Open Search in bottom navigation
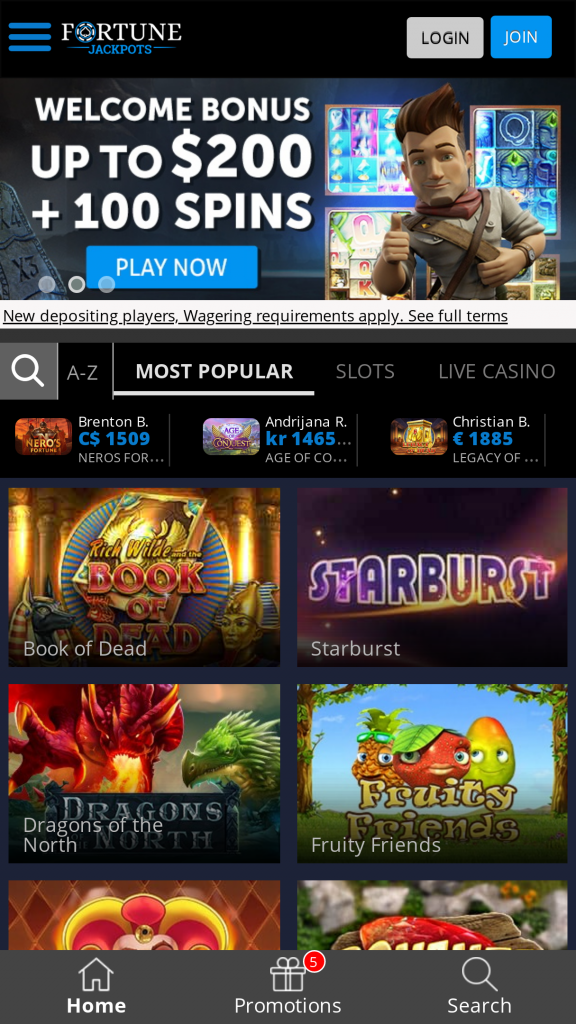Screen dimensions: 576x1024 pos(479,987)
